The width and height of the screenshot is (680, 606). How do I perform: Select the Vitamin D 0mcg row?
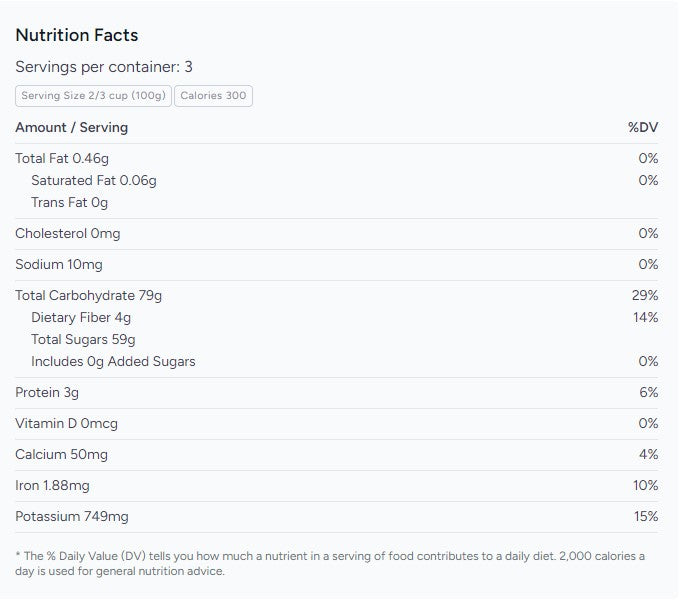tap(67, 423)
